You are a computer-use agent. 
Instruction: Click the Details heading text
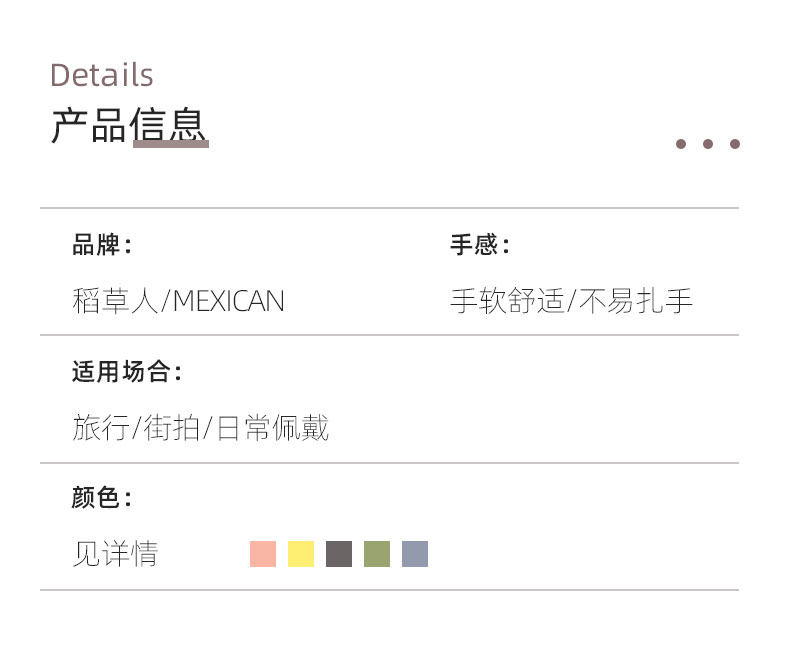click(101, 75)
